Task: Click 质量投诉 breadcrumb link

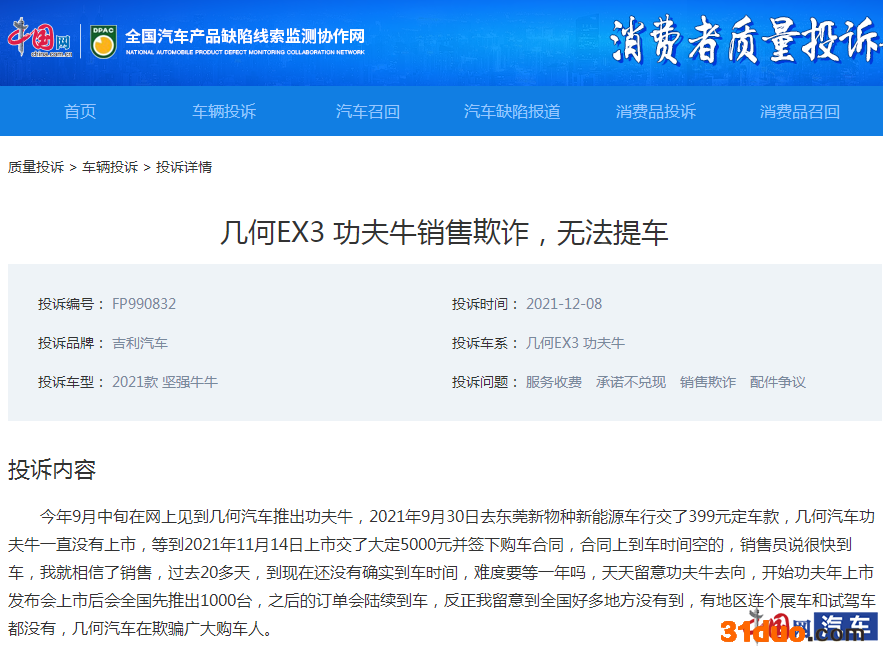Action: [x=36, y=167]
